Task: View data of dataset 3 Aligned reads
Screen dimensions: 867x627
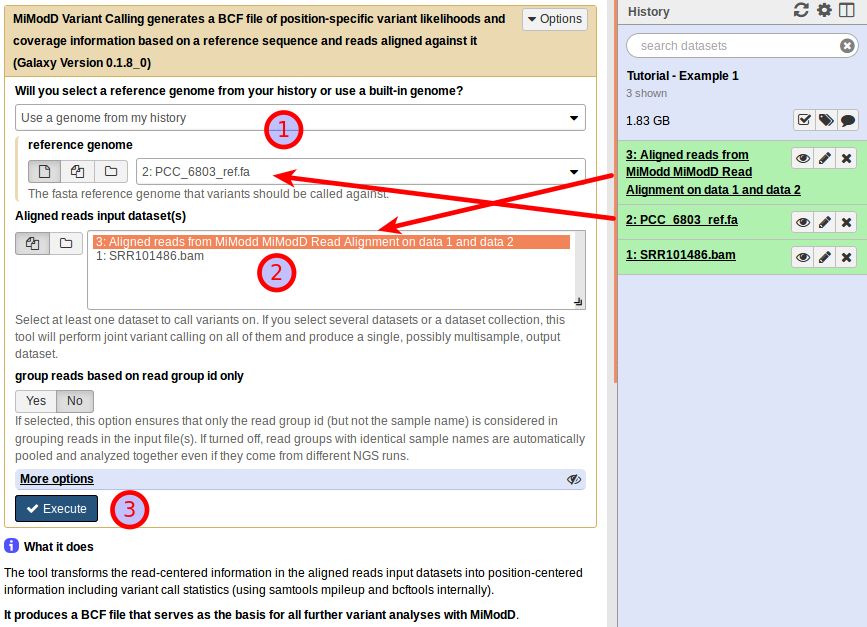Action: pyautogui.click(x=803, y=159)
